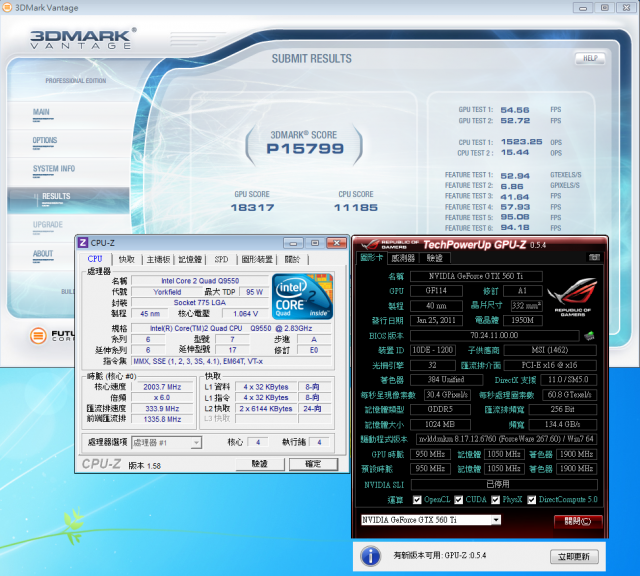
Task: Switch to the 關於 about tab in CPU-Z
Action: tap(292, 259)
